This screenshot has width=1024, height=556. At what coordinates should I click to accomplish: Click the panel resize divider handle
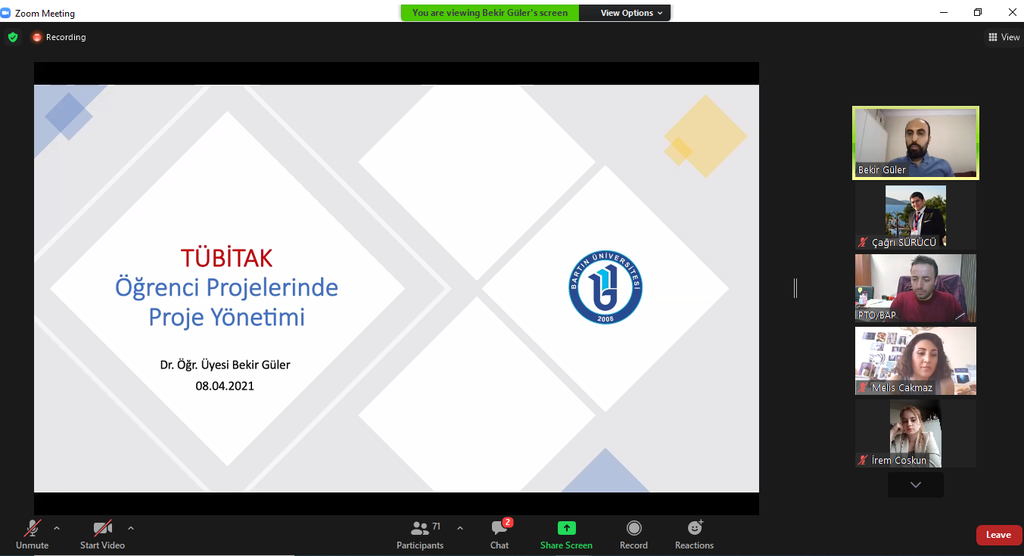click(x=796, y=288)
